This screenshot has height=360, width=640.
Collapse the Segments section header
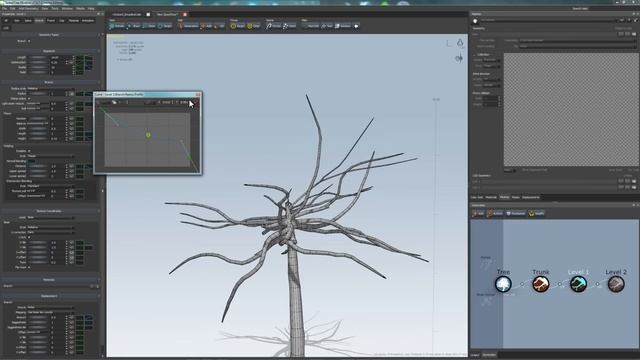tap(50, 51)
